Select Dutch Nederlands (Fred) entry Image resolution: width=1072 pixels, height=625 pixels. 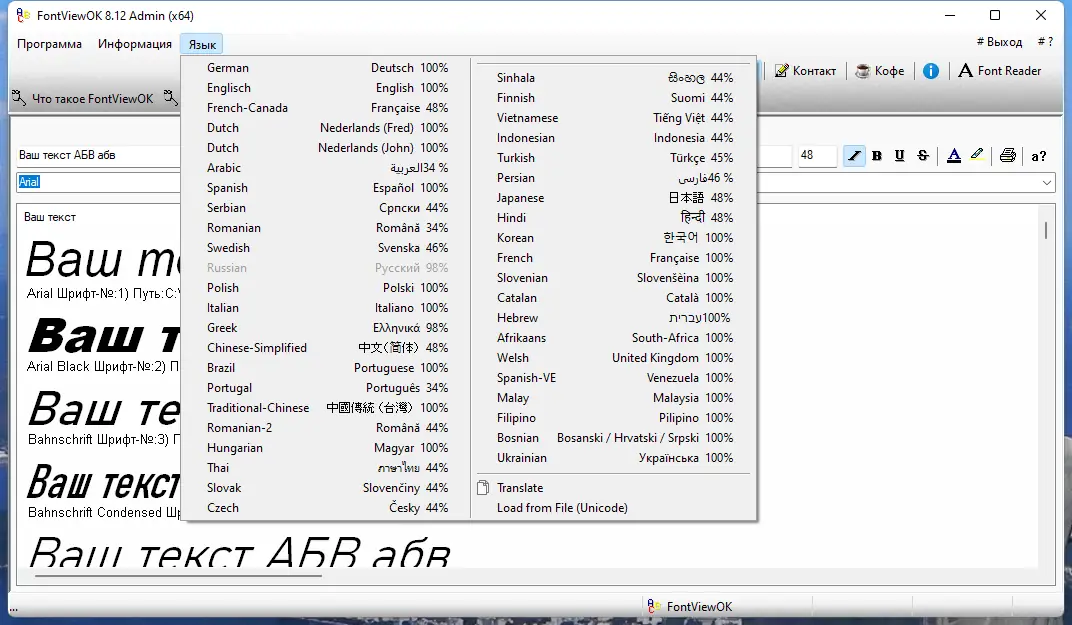[x=327, y=128]
